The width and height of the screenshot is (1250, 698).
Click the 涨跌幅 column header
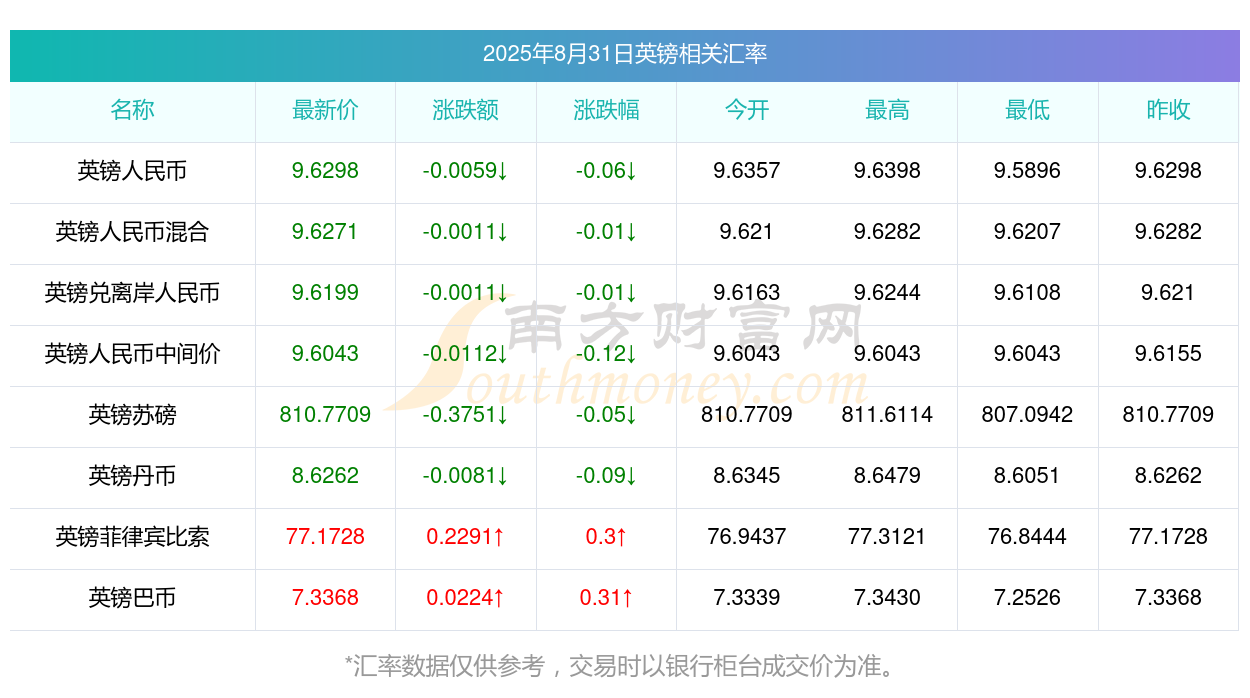pos(606,110)
